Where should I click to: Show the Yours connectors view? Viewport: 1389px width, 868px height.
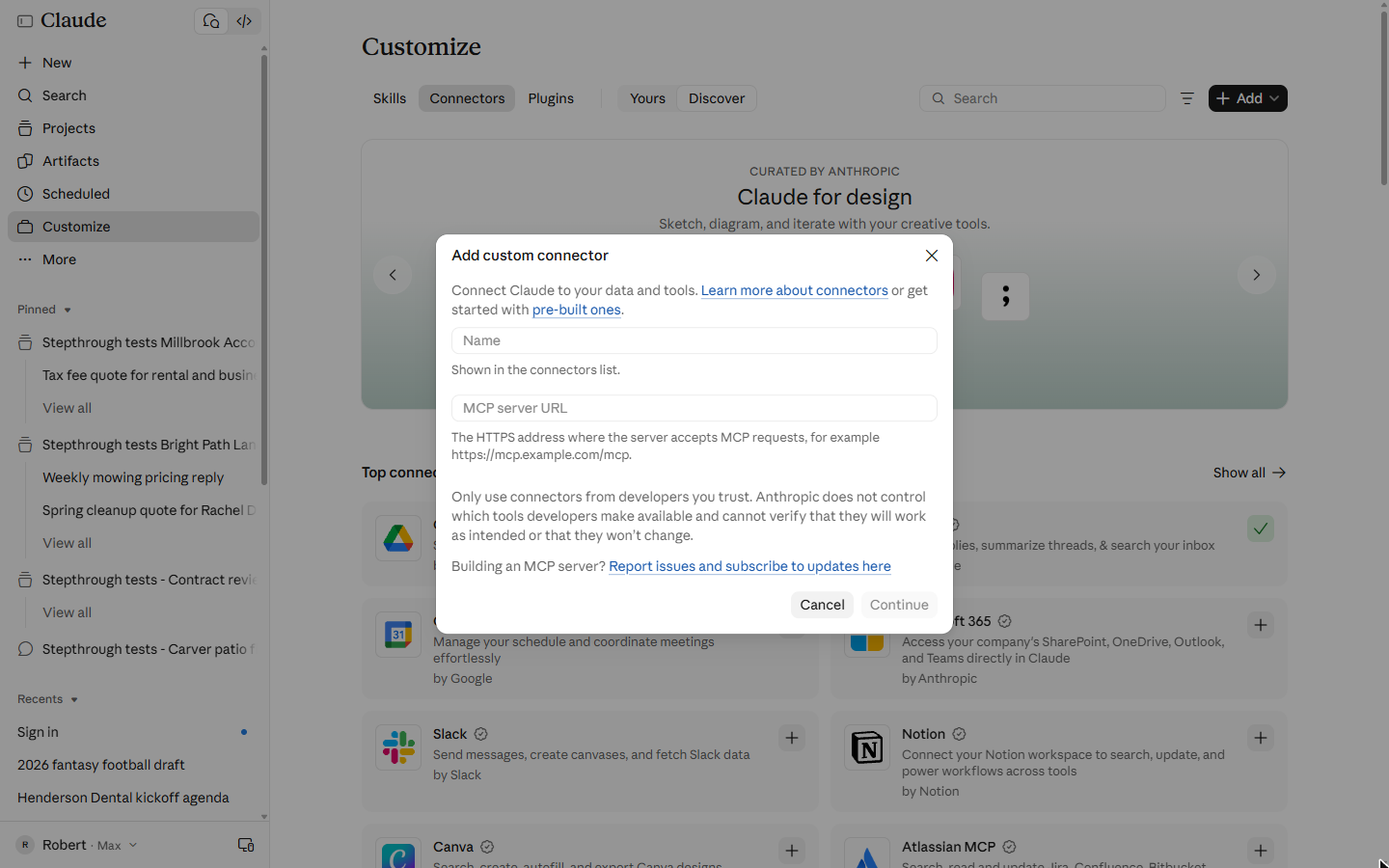[x=647, y=98]
